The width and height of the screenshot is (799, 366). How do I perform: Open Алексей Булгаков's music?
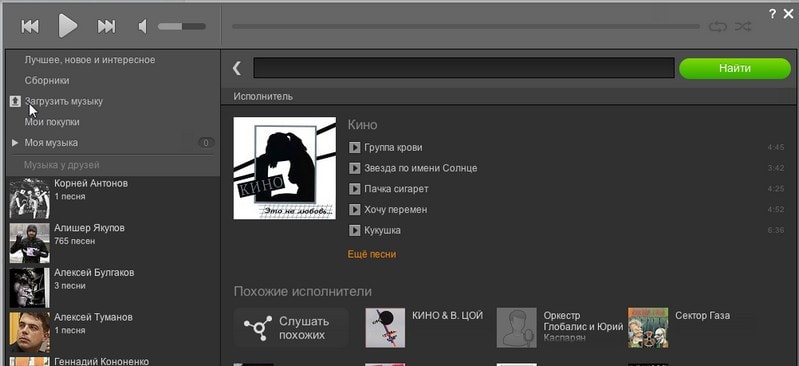94,273
